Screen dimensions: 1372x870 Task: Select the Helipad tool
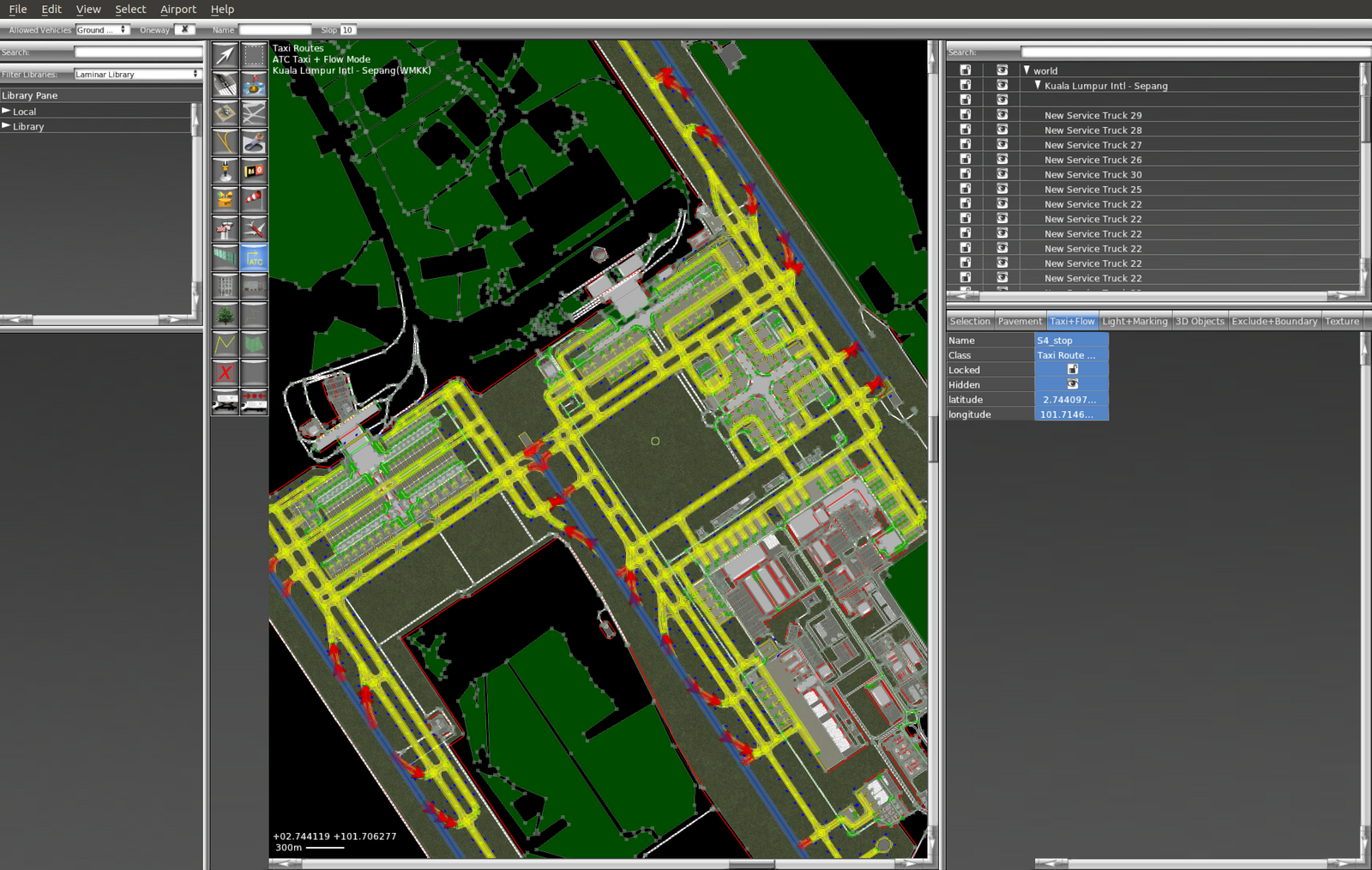[x=225, y=113]
